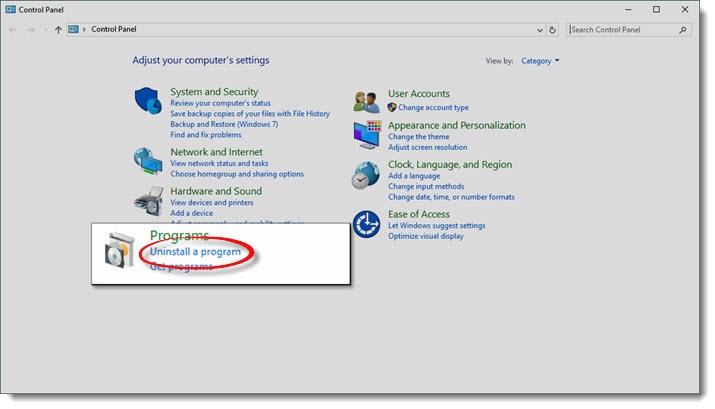Open Ease of Access category
The height and width of the screenshot is (409, 715).
[419, 214]
